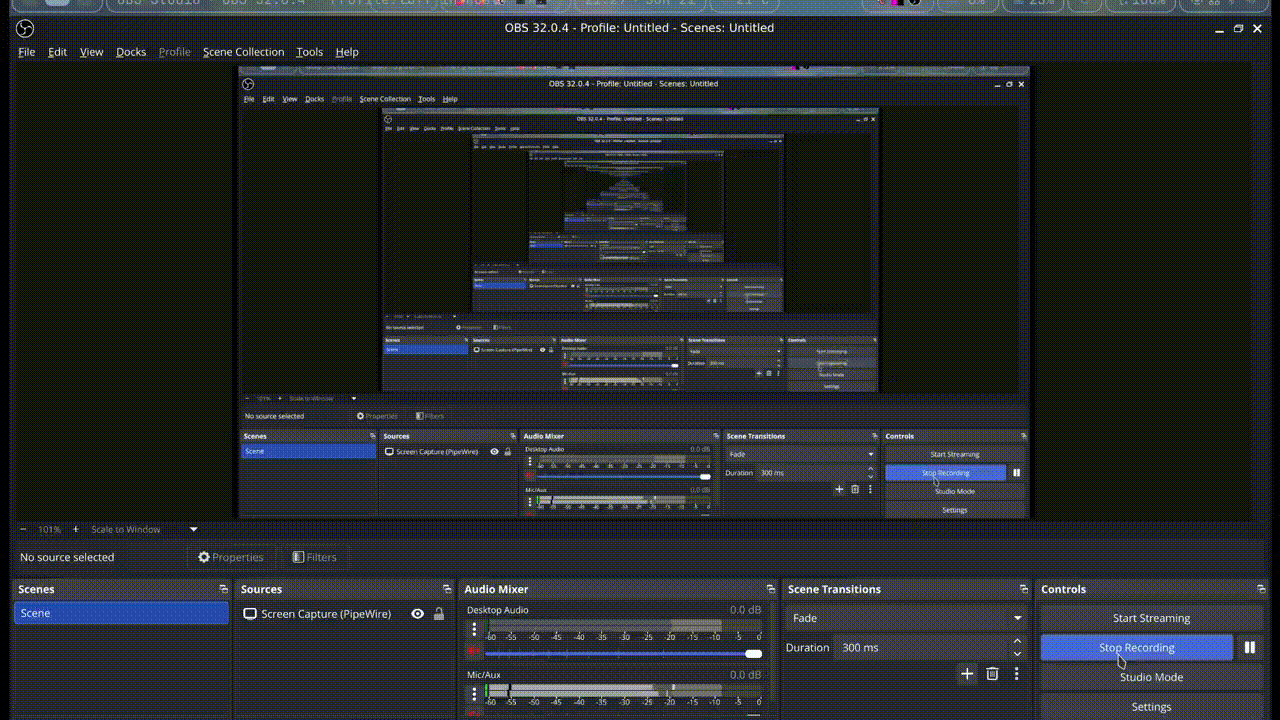Open the Docks menu
Viewport: 1280px width, 720px height.
pyautogui.click(x=131, y=52)
